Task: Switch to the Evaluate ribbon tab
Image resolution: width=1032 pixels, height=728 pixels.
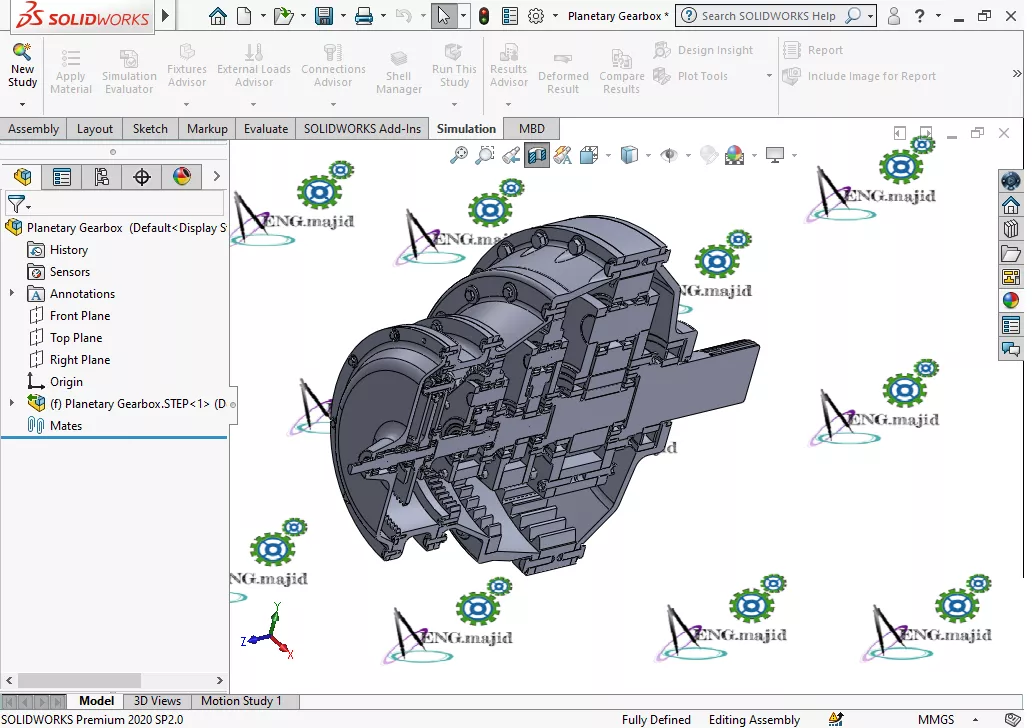Action: pos(266,128)
